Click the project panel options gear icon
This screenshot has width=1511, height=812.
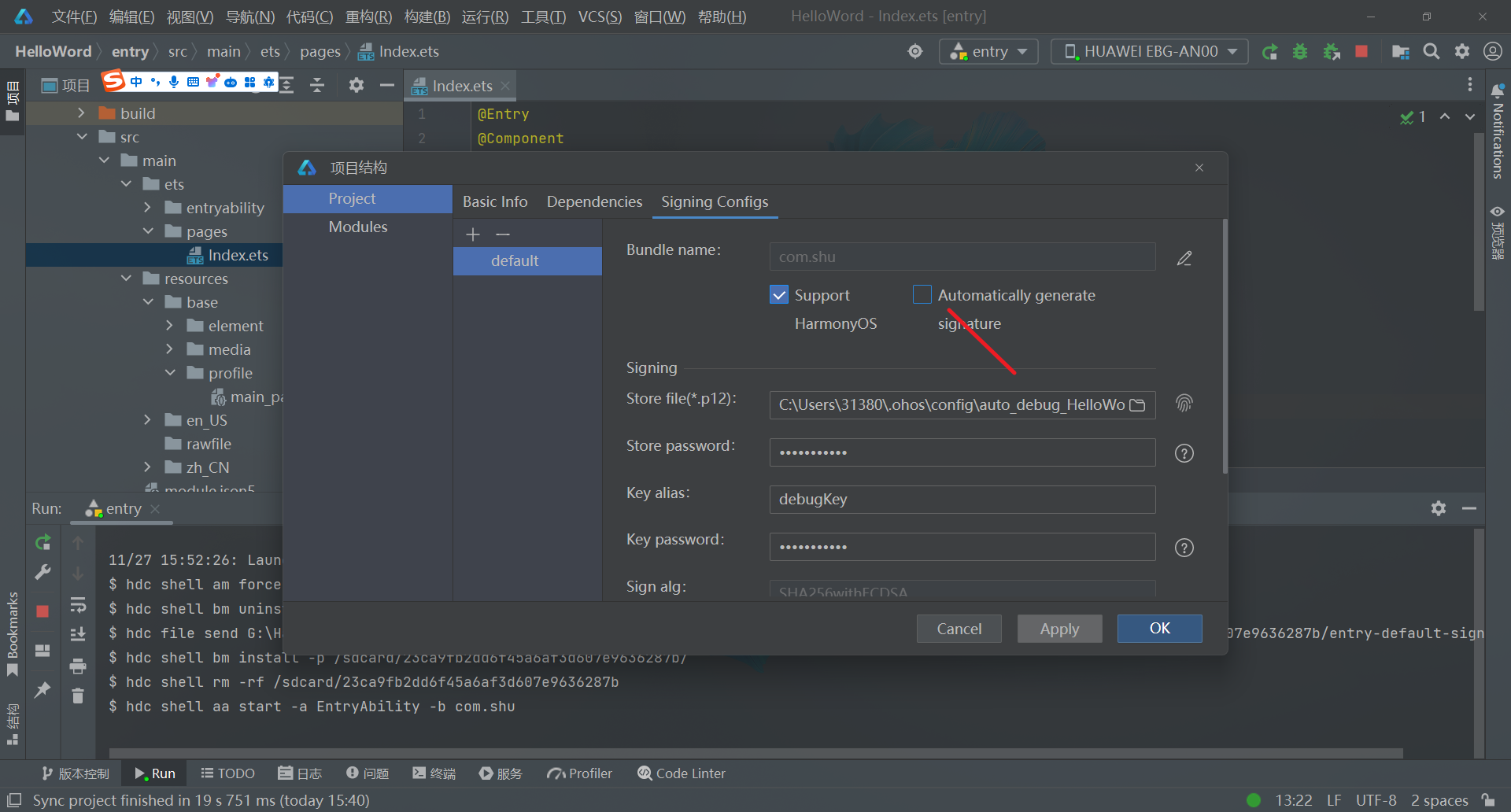click(357, 85)
